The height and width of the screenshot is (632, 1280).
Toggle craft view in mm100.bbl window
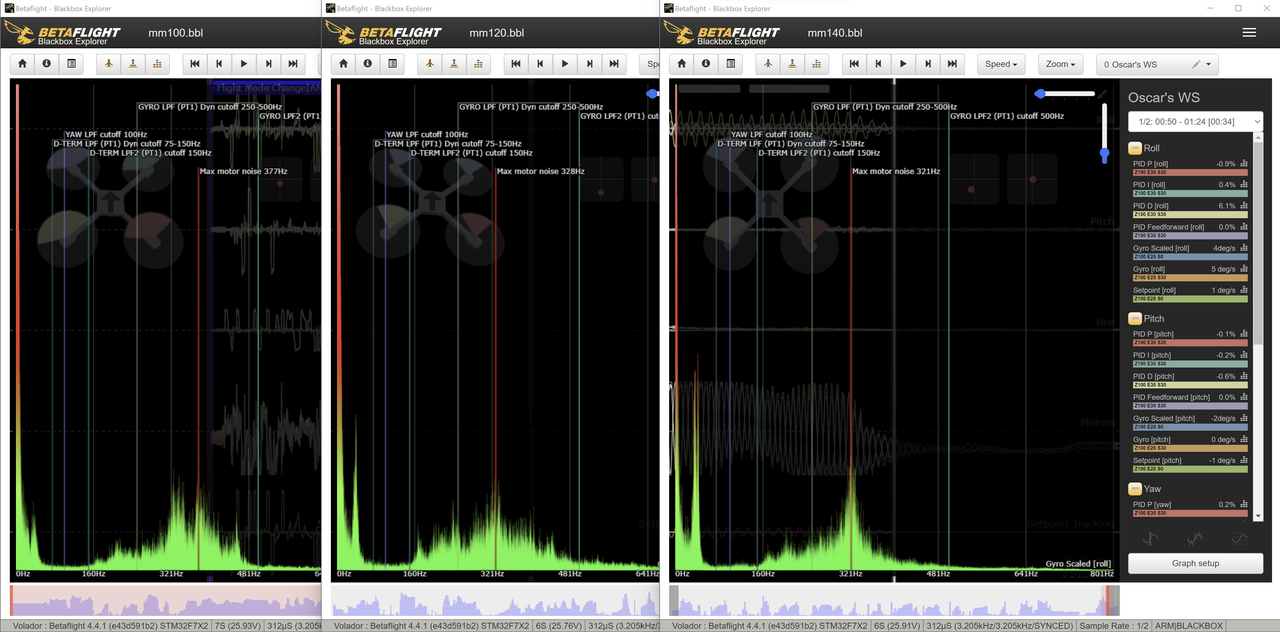(x=108, y=64)
